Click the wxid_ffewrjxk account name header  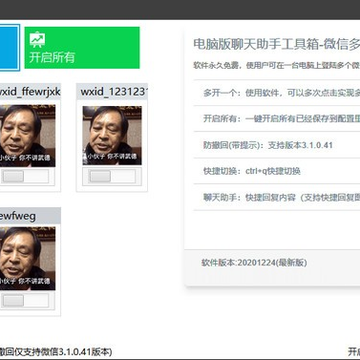30,92
